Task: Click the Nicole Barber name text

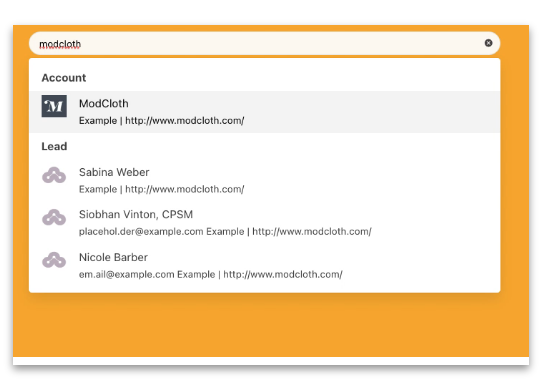Action: 113,257
